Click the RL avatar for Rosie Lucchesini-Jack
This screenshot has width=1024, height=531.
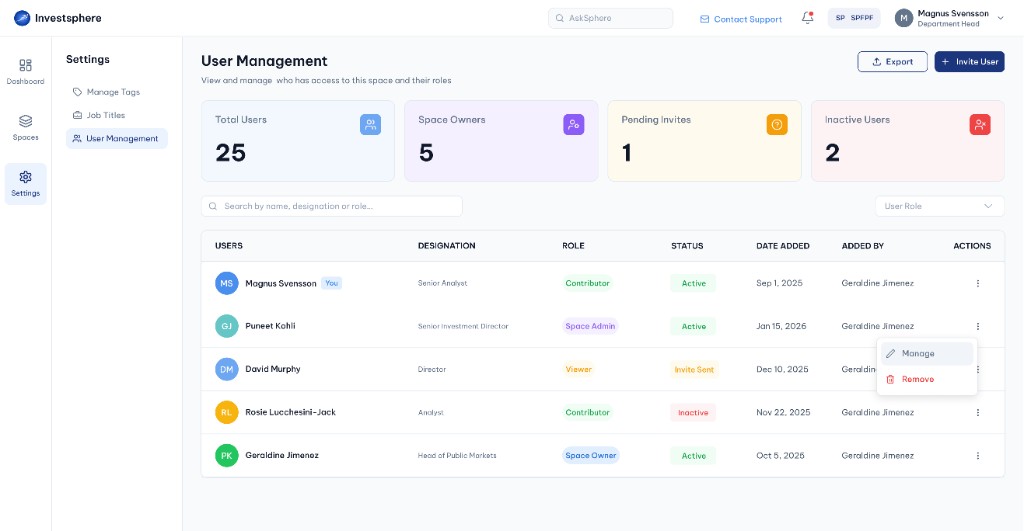point(227,412)
